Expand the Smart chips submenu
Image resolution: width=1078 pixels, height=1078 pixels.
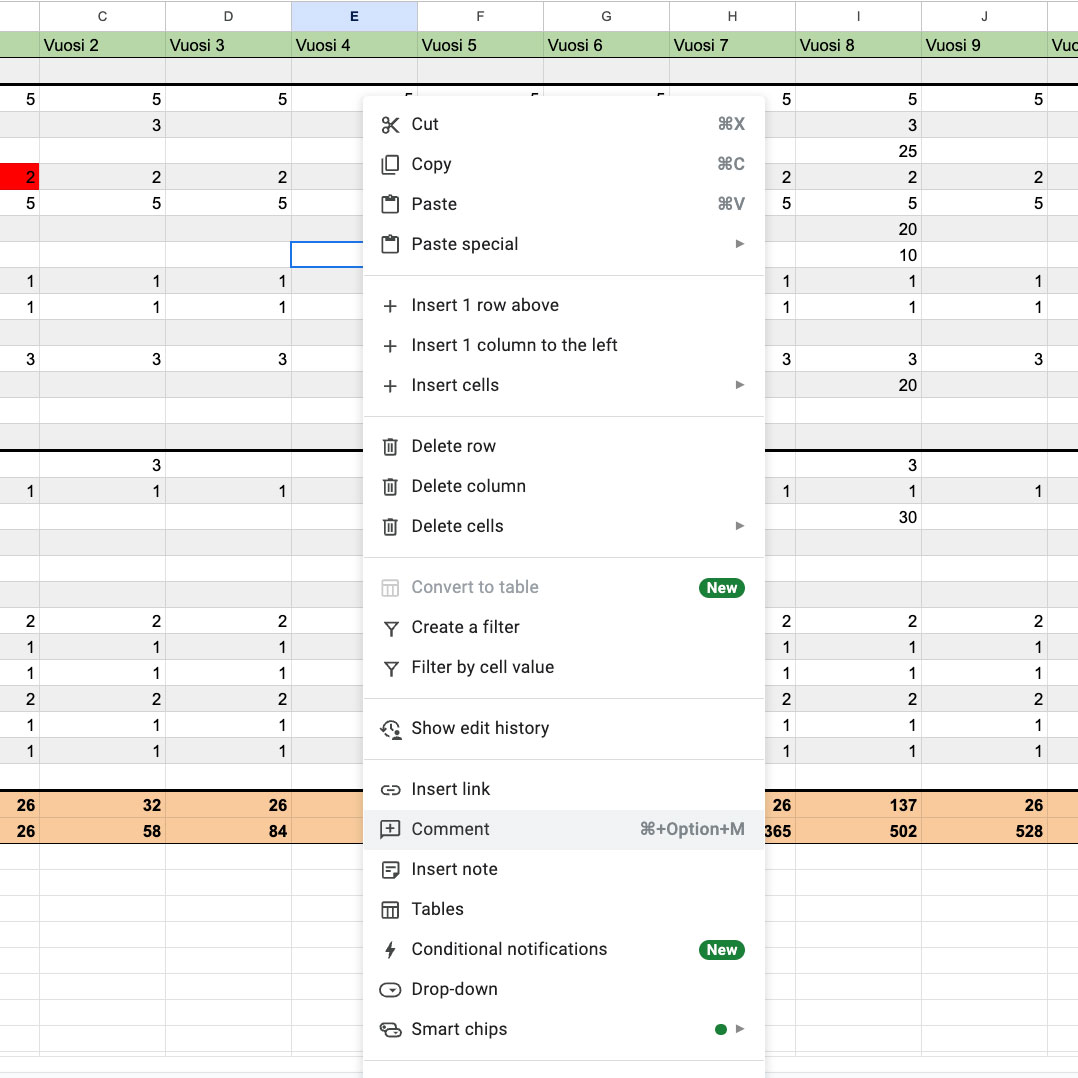740,1029
